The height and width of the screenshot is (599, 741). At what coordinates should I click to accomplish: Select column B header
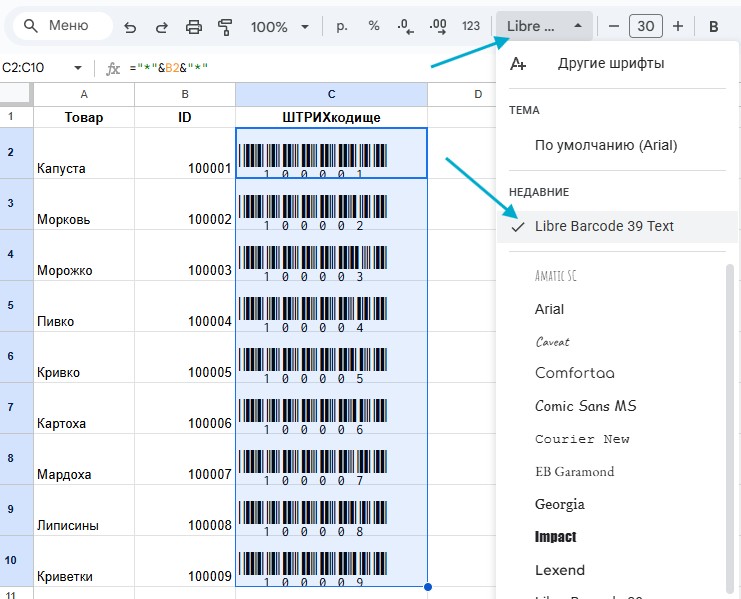pos(185,94)
